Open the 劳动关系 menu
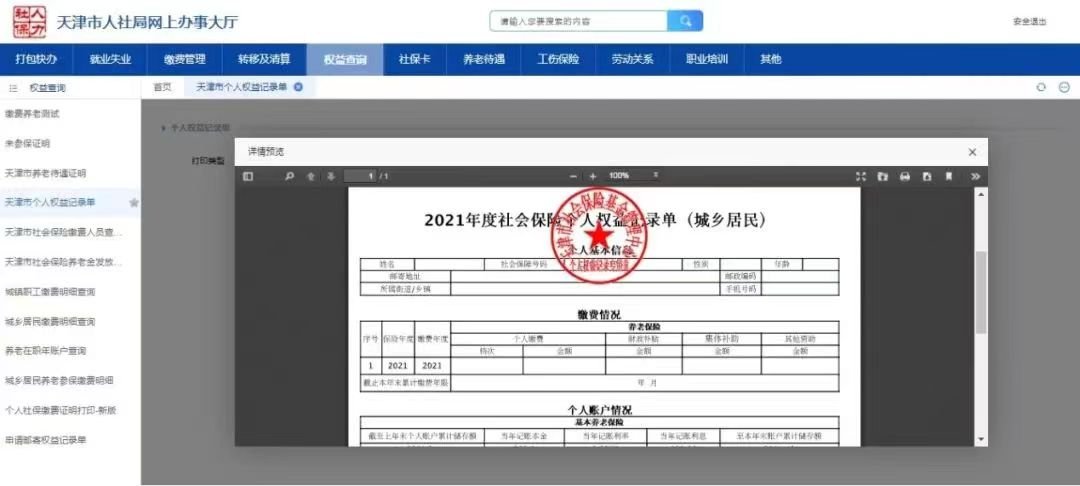 point(632,59)
